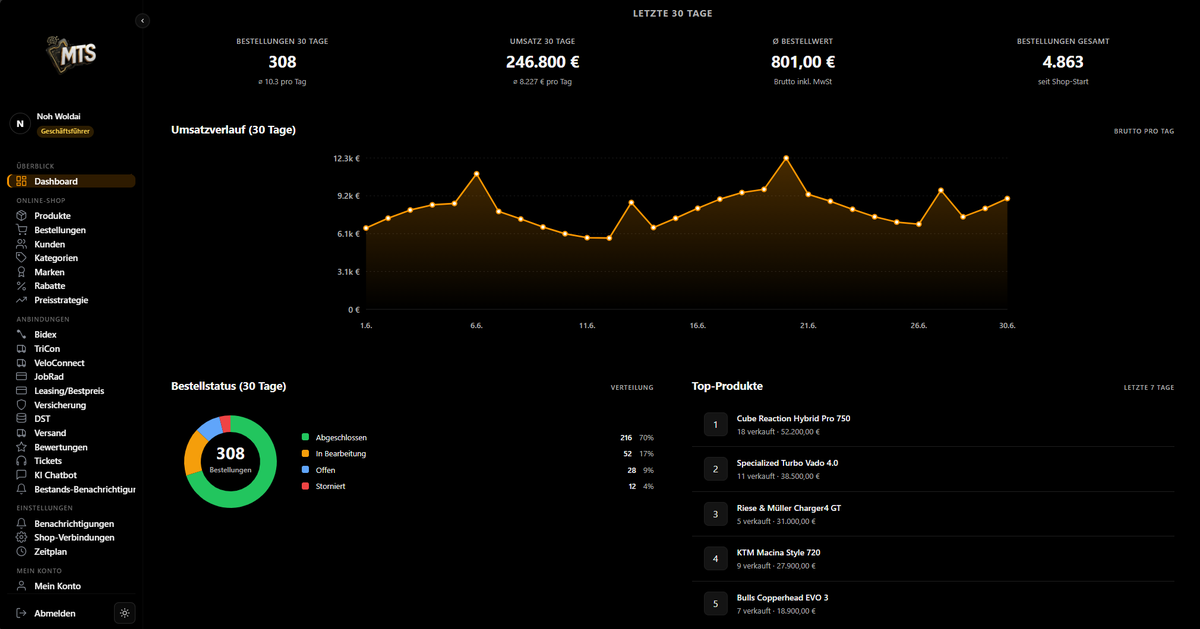Go to the Preisstrategie trend icon

click(22, 300)
